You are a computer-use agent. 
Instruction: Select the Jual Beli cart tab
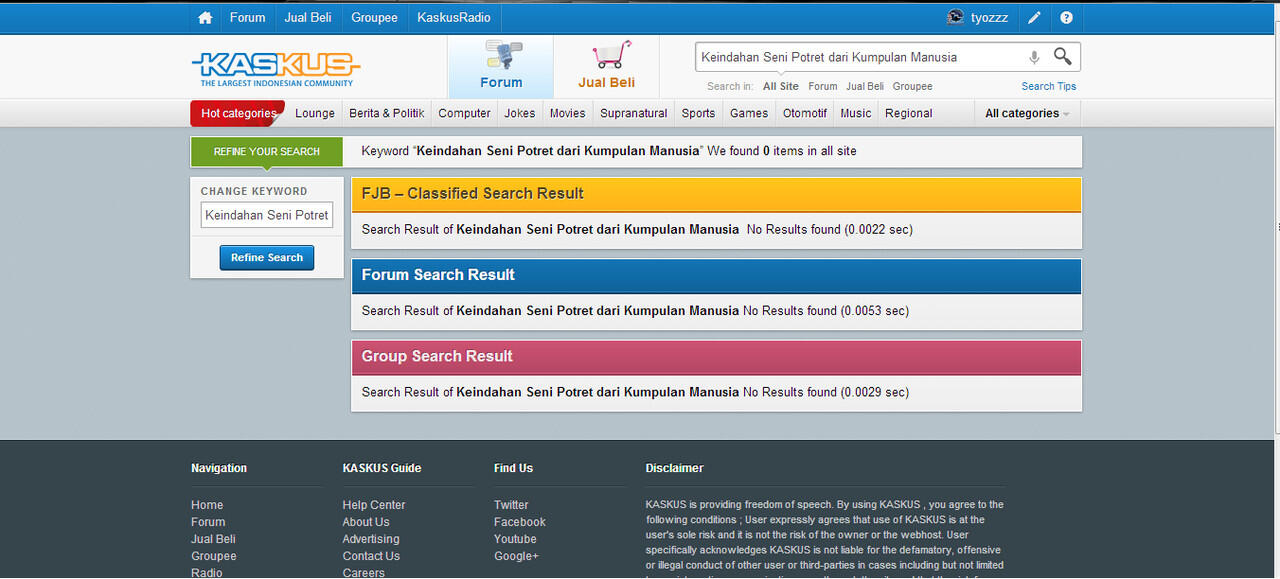click(x=606, y=67)
